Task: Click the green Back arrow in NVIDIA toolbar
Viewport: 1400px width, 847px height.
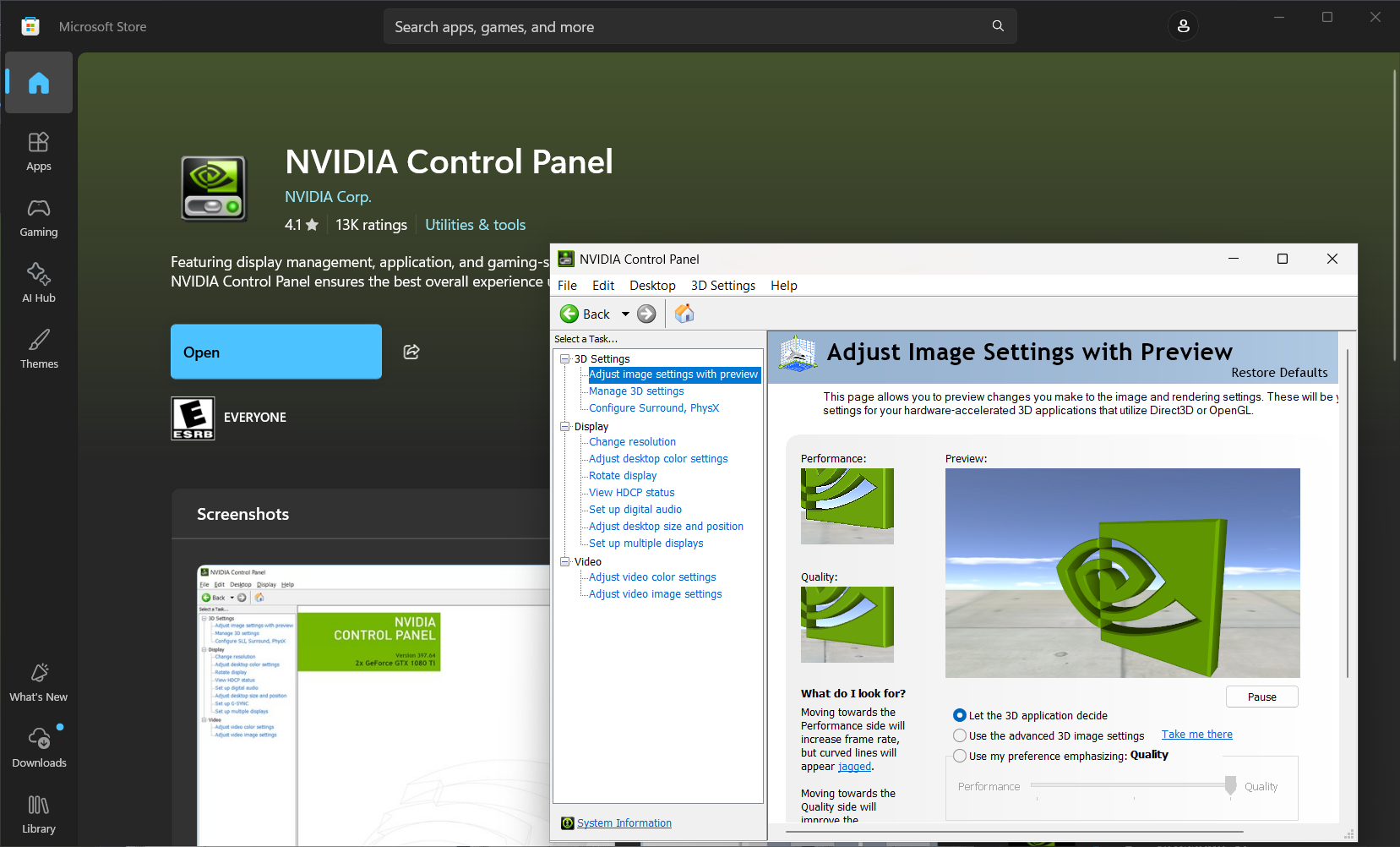Action: (x=569, y=314)
